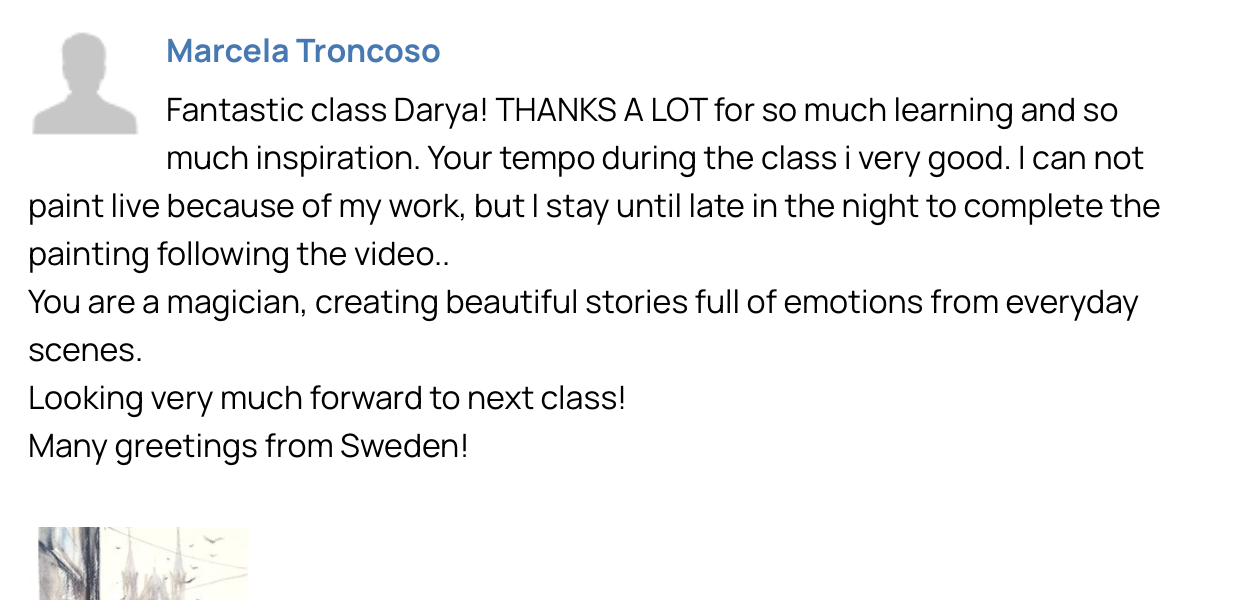Click the "Many greetings from Sweden!" line
Screen dimensions: 1238x600
coord(248,446)
